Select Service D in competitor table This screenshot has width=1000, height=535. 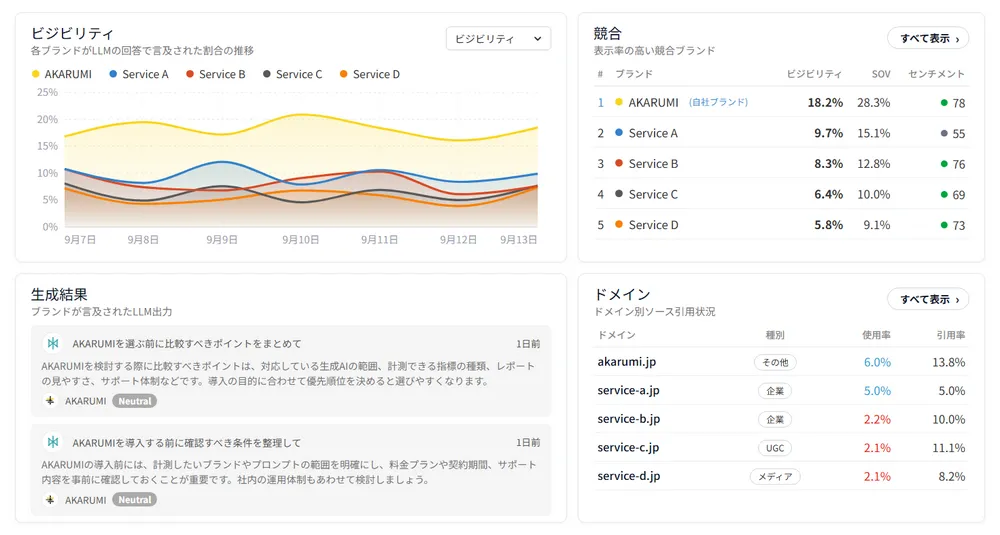click(781, 224)
